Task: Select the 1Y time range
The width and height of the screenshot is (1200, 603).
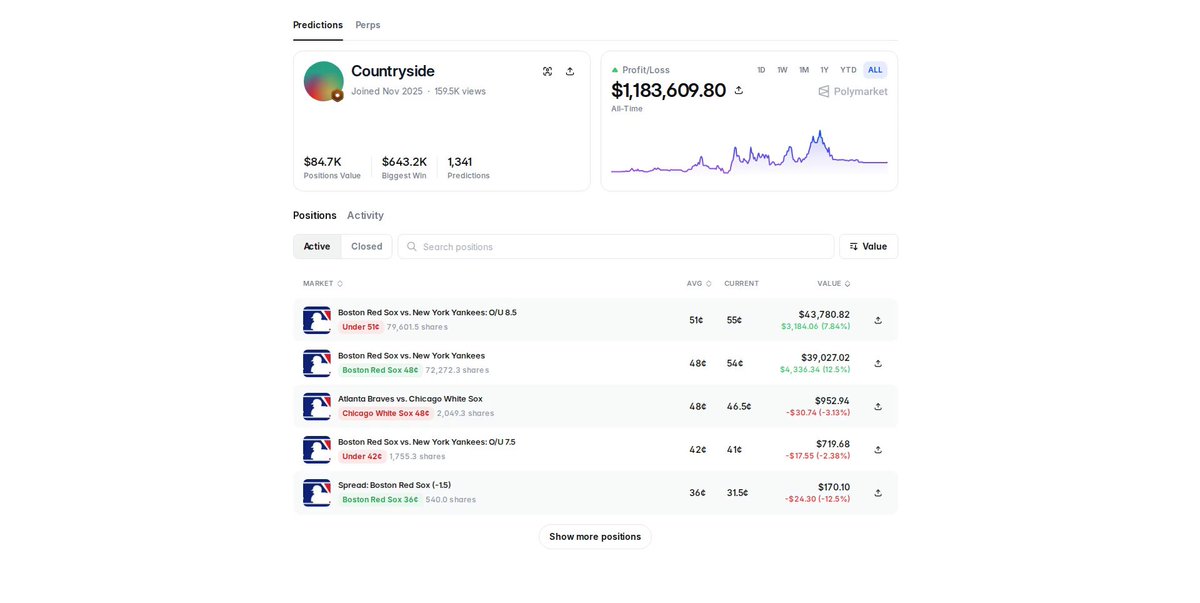Action: click(x=825, y=70)
